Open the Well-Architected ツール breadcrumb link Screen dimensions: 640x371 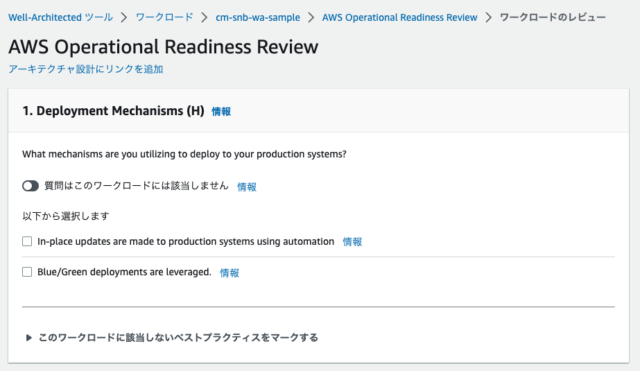click(x=60, y=18)
